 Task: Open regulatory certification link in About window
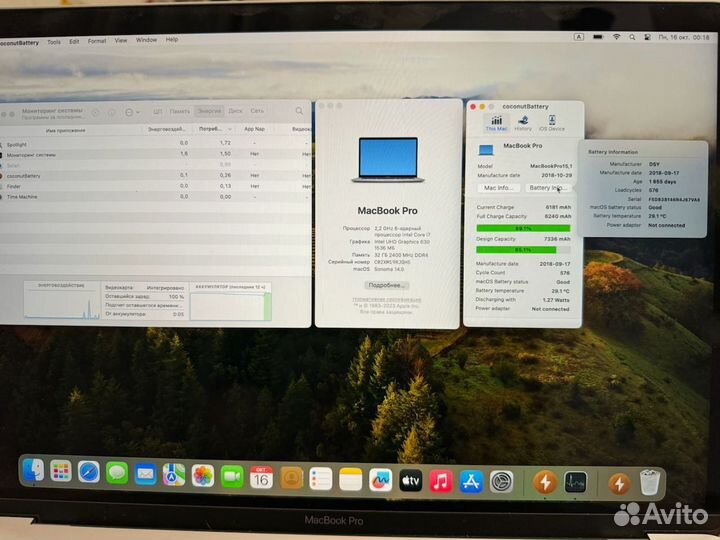click(x=387, y=299)
